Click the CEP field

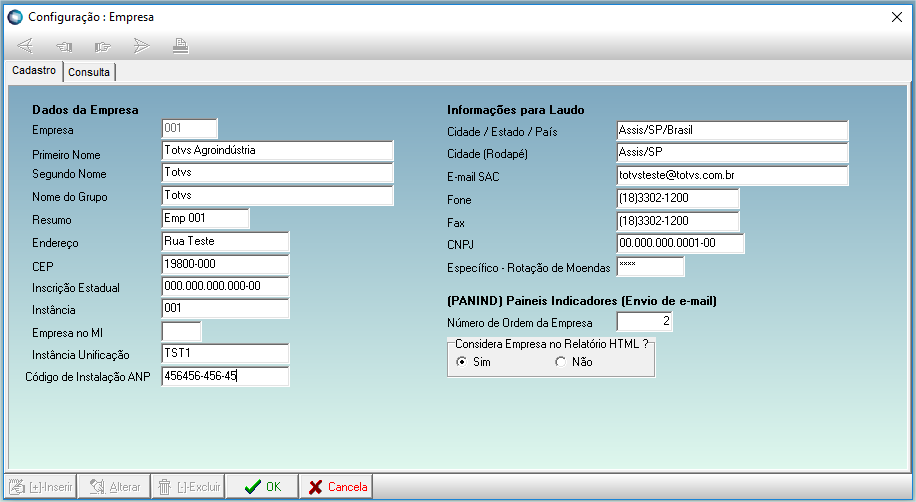225,264
